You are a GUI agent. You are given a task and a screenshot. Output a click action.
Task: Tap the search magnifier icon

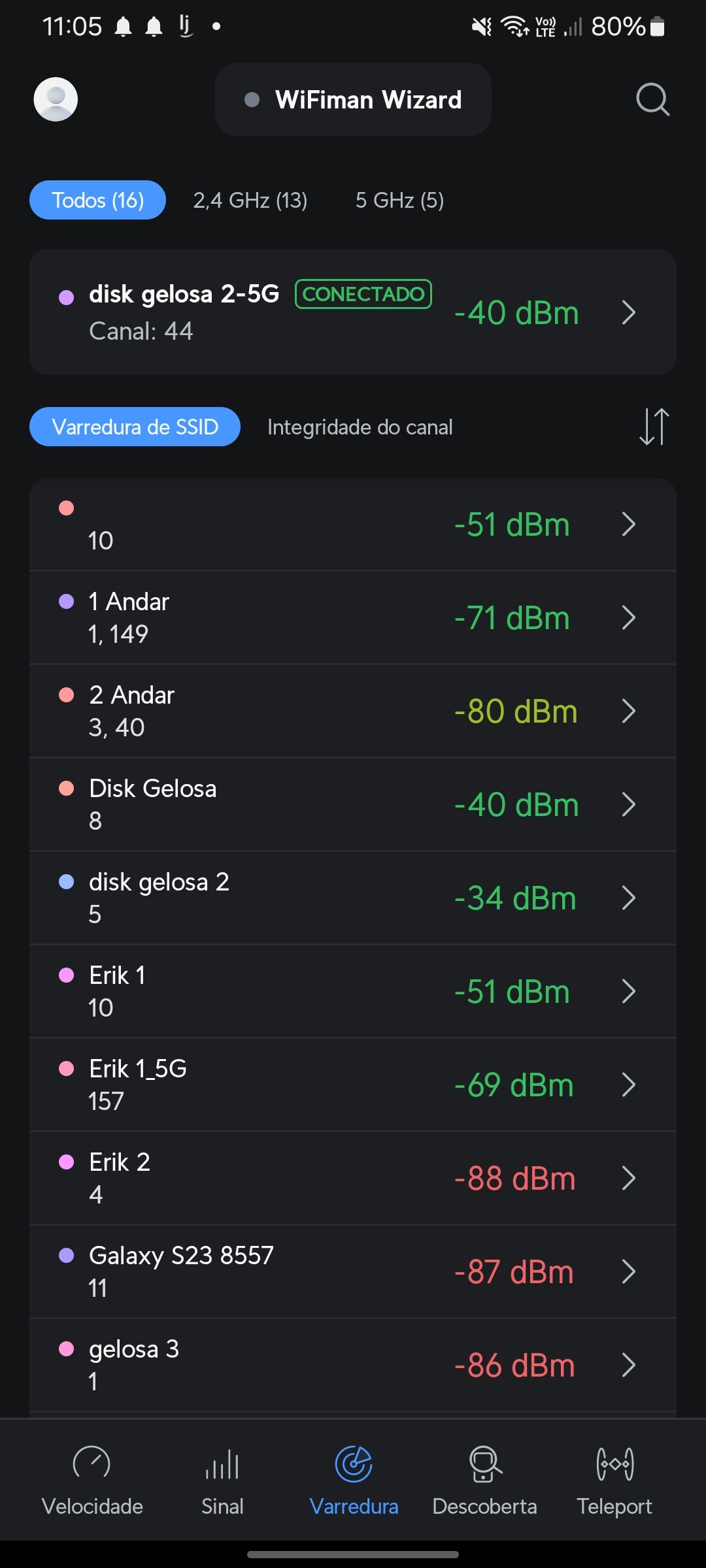point(652,99)
